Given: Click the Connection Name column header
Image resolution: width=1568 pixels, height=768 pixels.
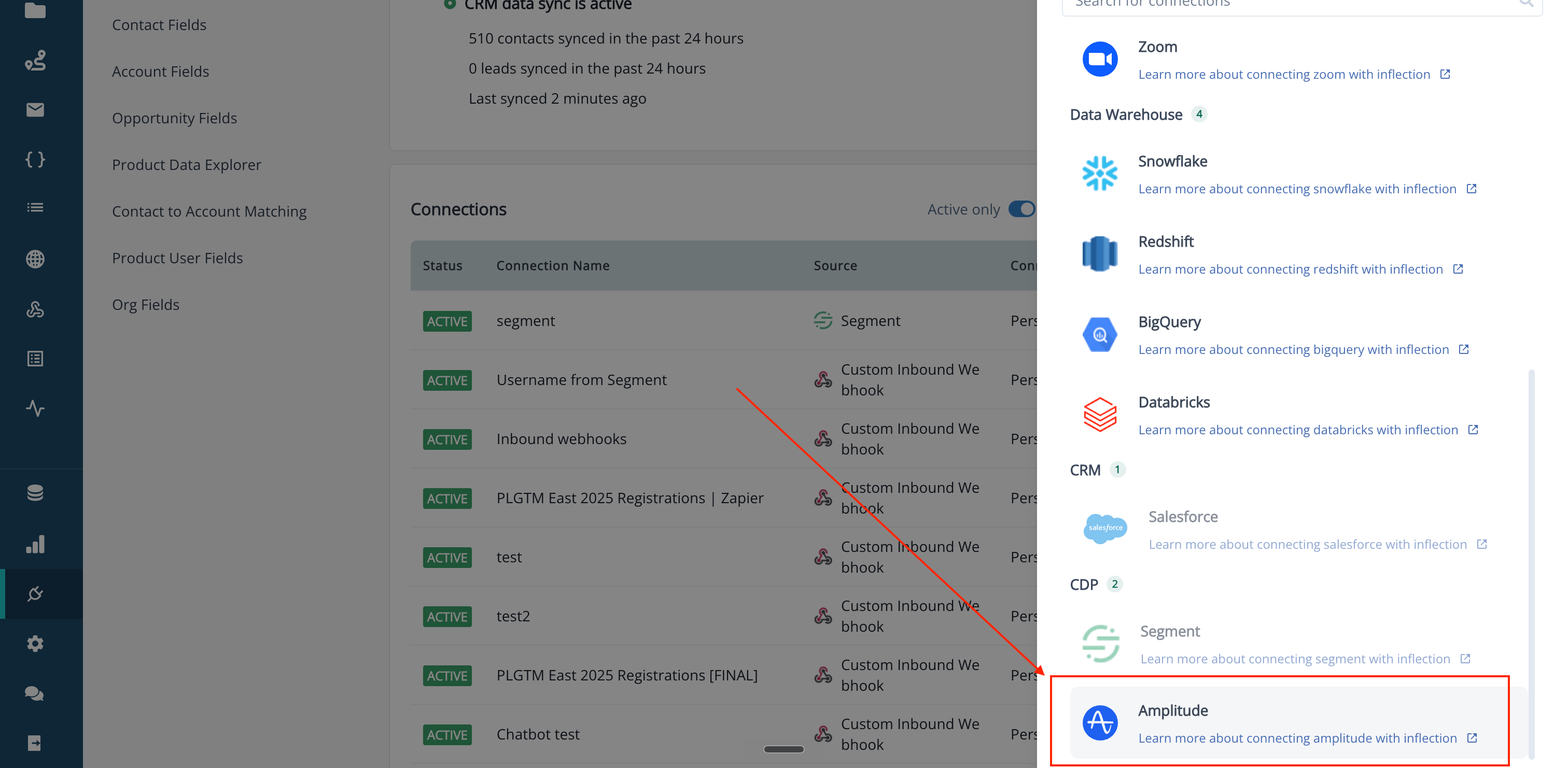Looking at the screenshot, I should [x=553, y=265].
